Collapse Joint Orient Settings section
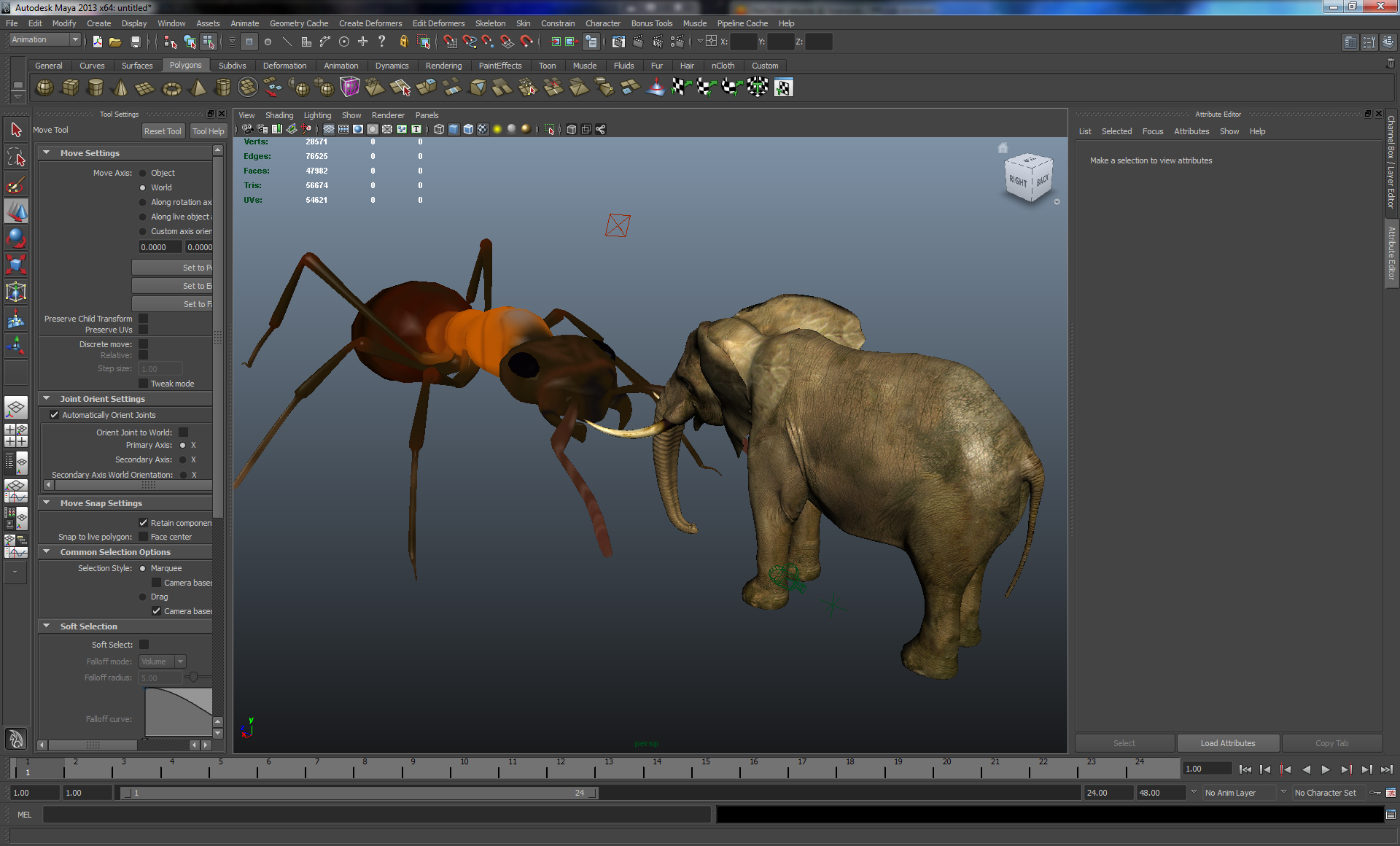 point(47,399)
